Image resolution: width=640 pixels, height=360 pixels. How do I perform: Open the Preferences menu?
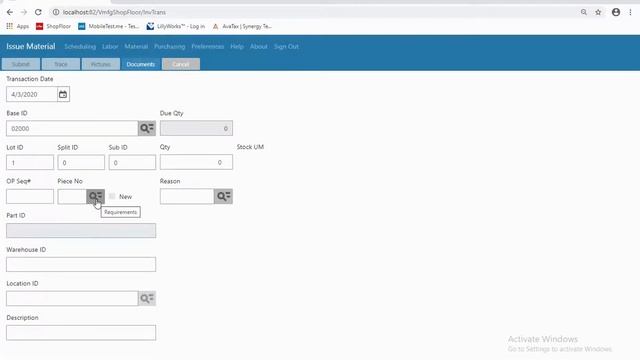208,47
